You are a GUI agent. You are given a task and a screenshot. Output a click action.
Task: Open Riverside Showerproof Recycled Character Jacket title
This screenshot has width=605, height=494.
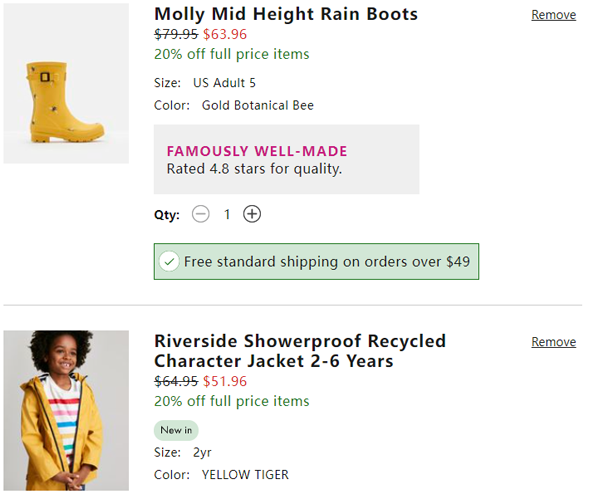[x=300, y=351]
